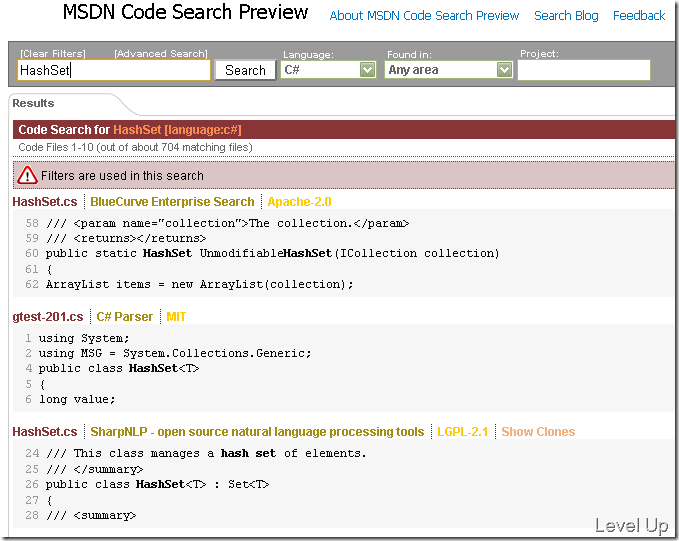The height and width of the screenshot is (541, 679).
Task: Click into the Project text field
Action: [x=584, y=70]
